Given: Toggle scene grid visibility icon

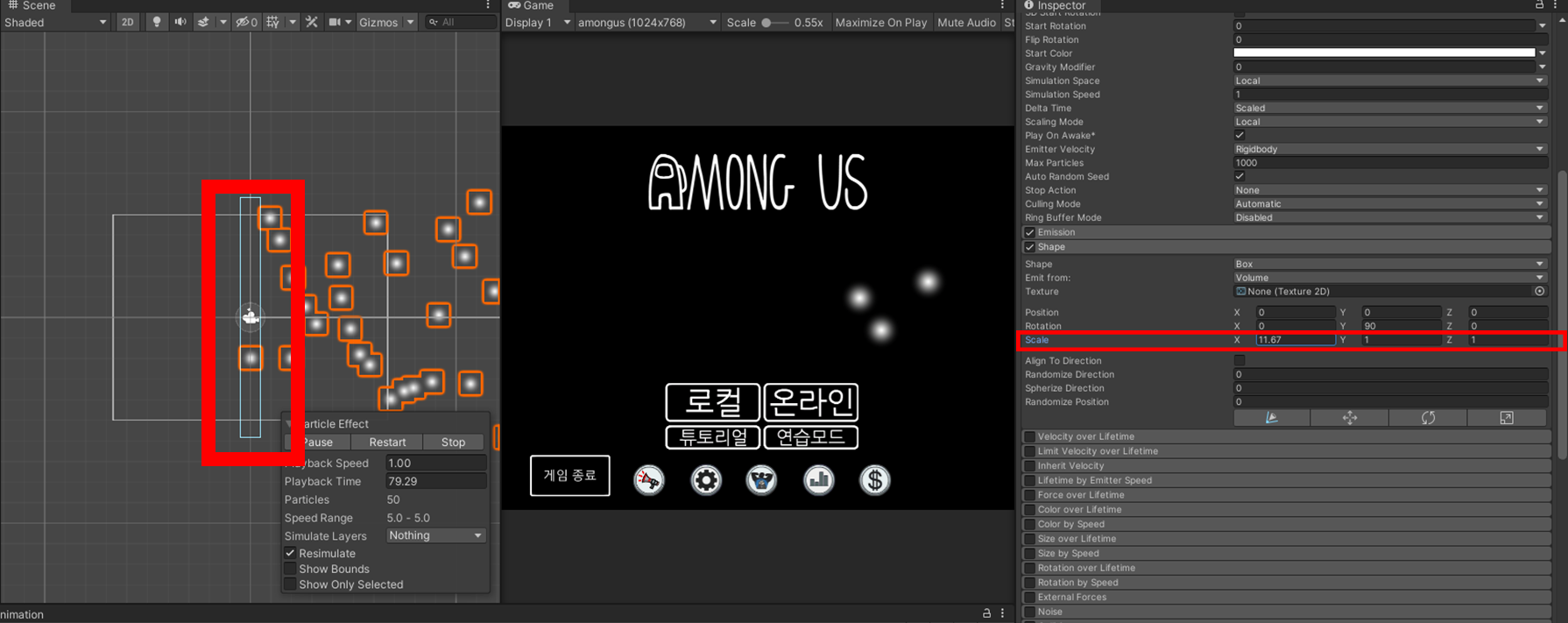Looking at the screenshot, I should coord(273,22).
